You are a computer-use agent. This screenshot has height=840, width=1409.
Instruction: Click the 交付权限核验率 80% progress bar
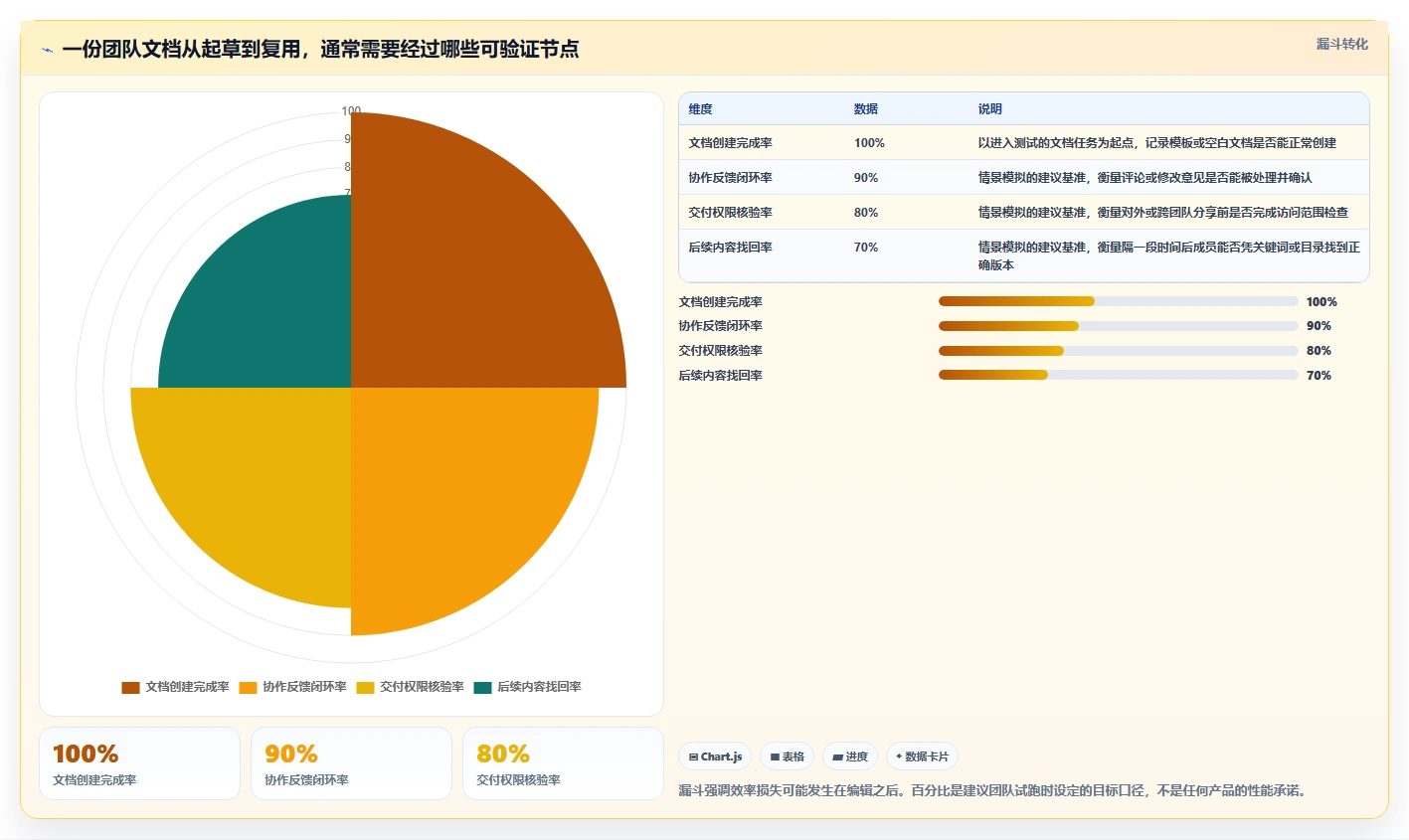(1119, 351)
